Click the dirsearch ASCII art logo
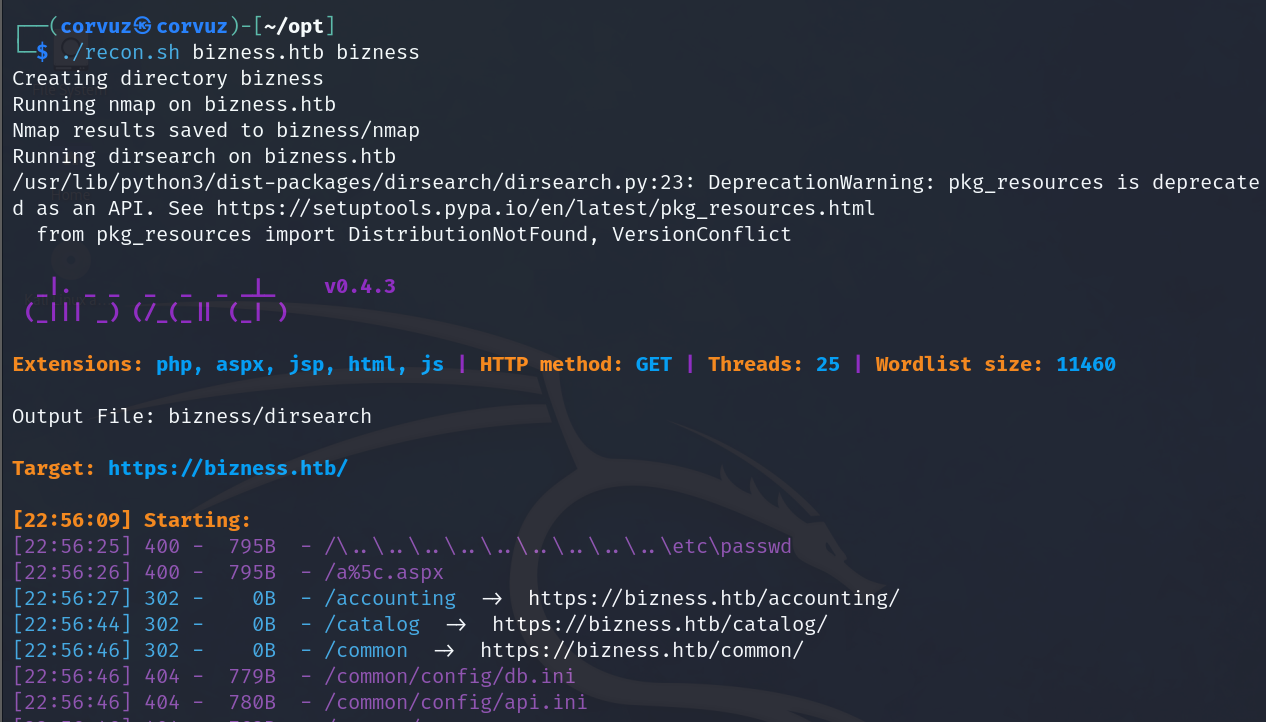The width and height of the screenshot is (1266, 722). pos(156,301)
